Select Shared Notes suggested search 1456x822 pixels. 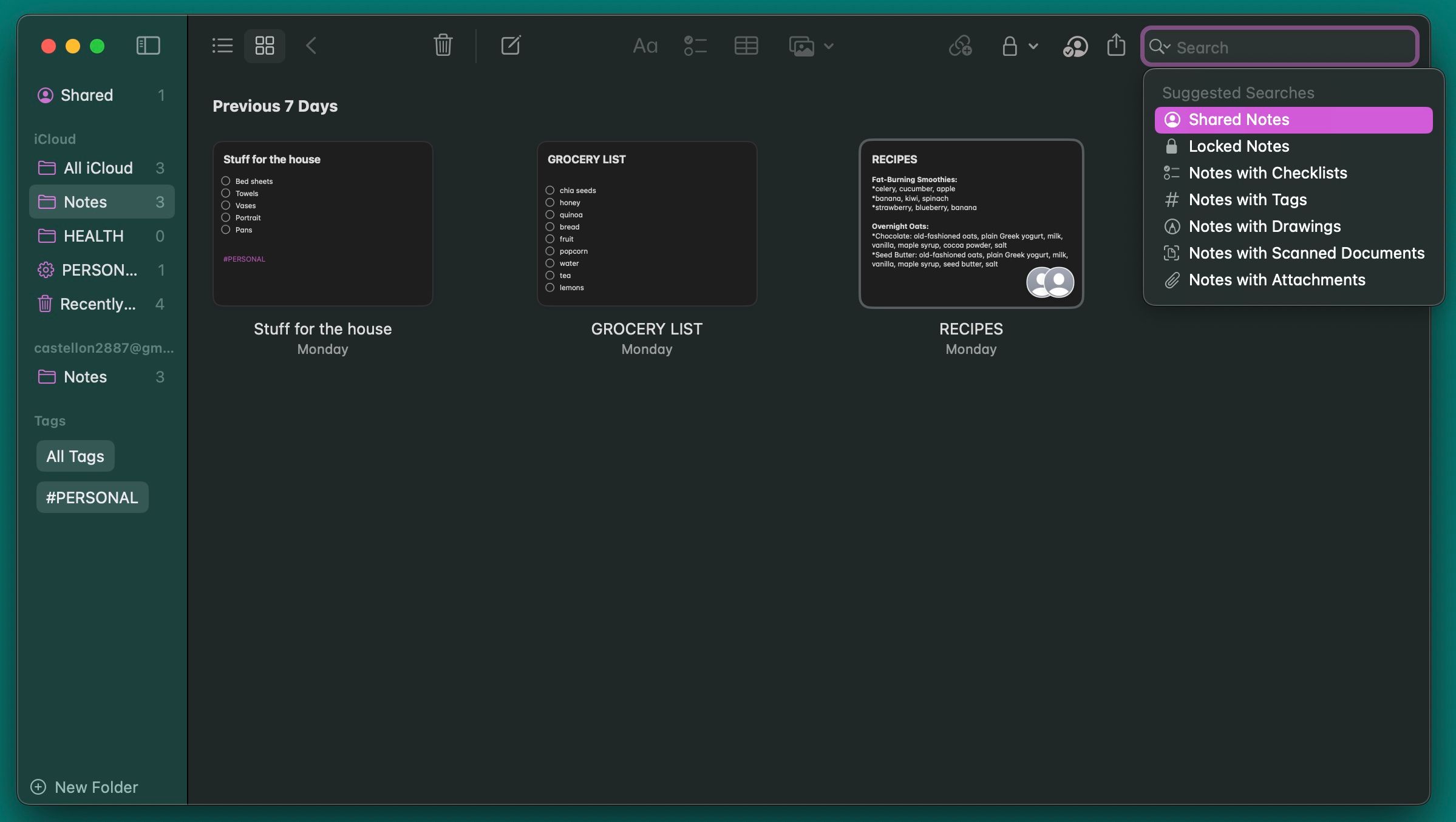(1239, 120)
